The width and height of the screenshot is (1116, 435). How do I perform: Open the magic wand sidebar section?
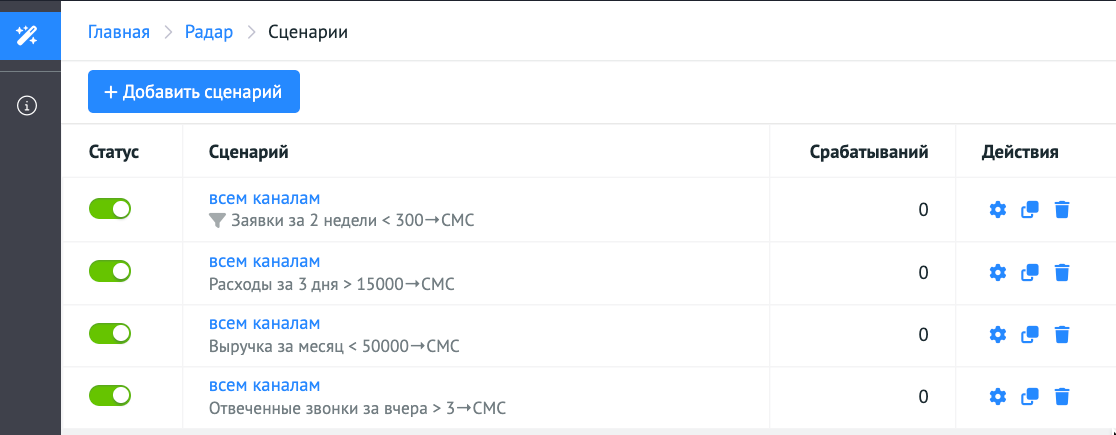click(x=27, y=35)
